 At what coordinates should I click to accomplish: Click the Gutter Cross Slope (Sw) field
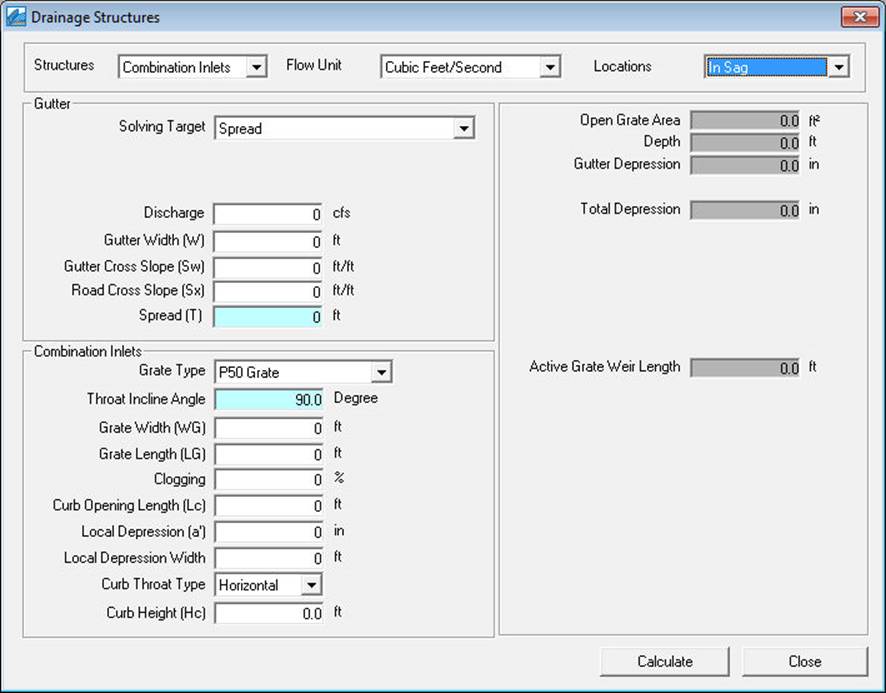(265, 265)
